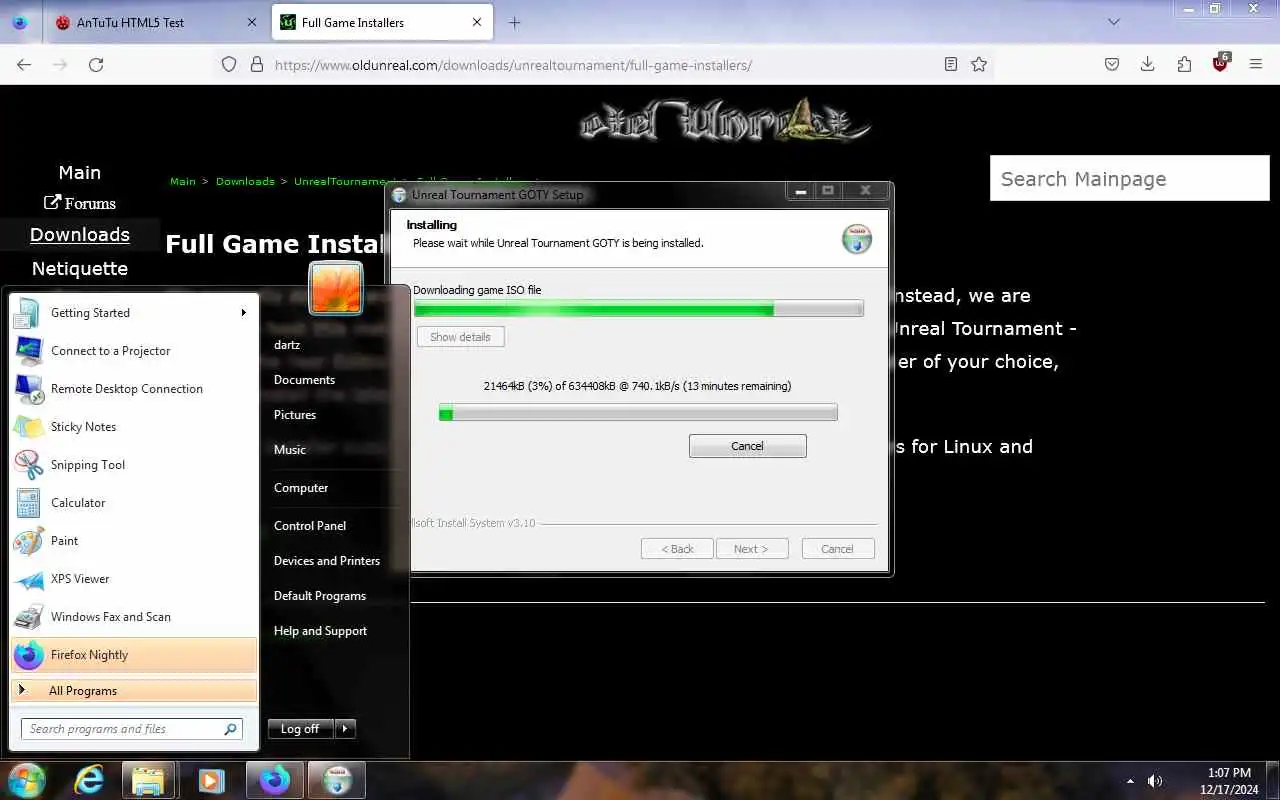Open File Explorer from taskbar
The height and width of the screenshot is (800, 1280).
coord(149,780)
